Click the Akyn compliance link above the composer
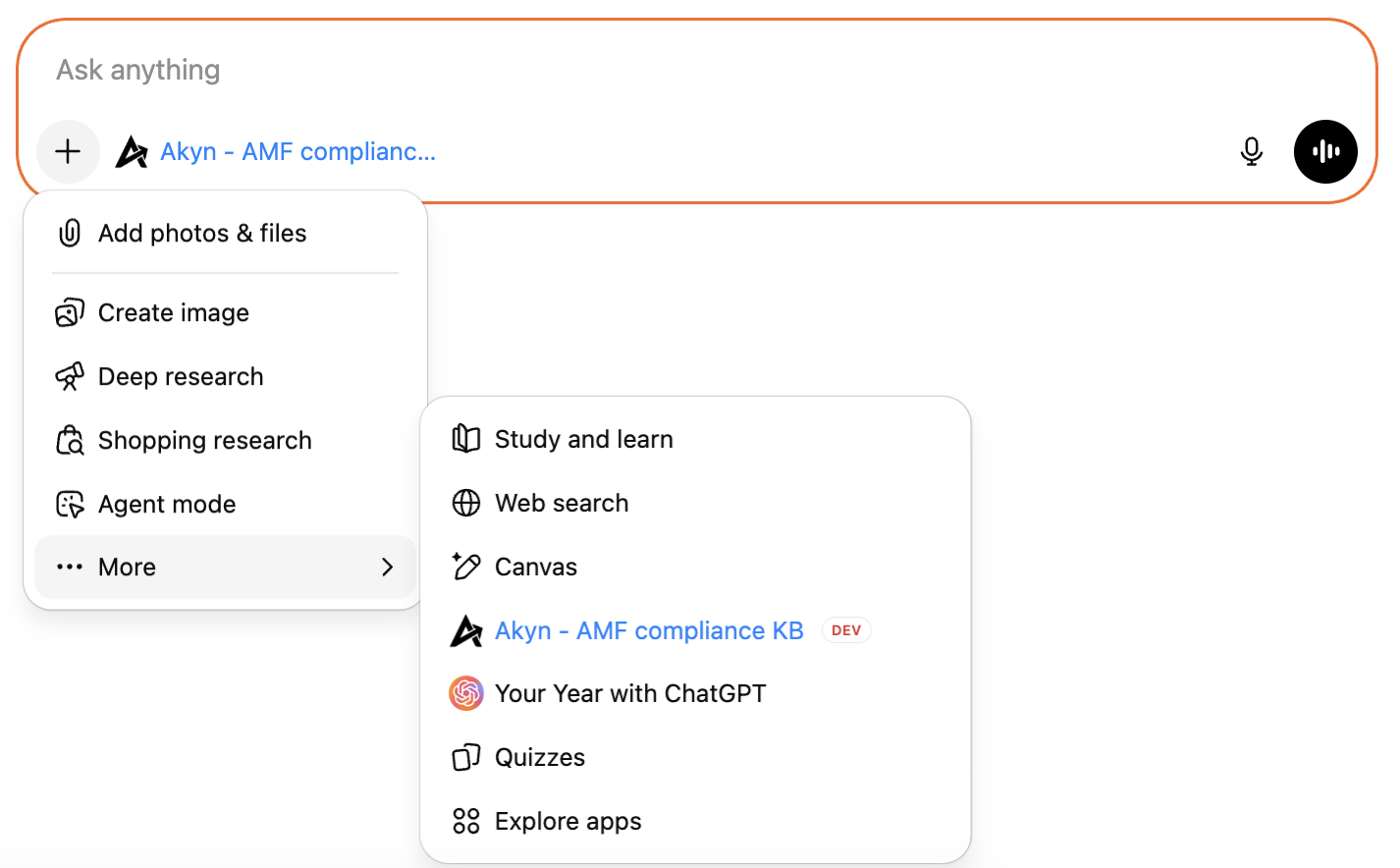Screen dimensions: 1400x868 pos(298,151)
